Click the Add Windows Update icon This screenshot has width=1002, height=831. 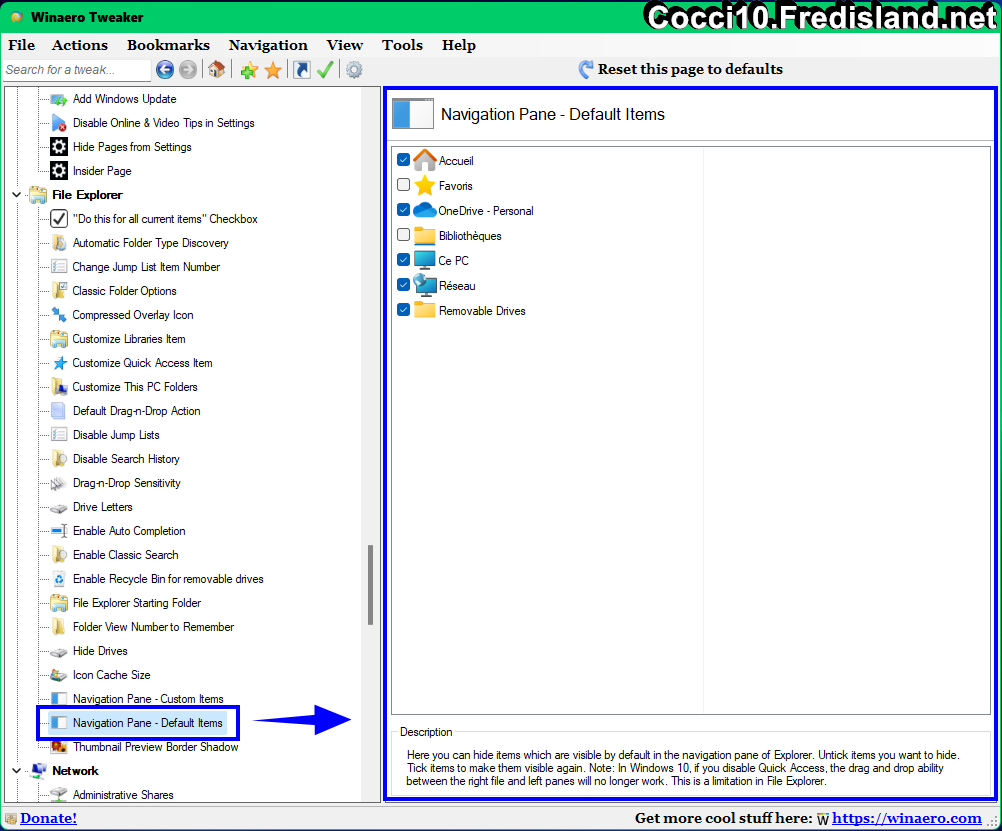click(59, 99)
